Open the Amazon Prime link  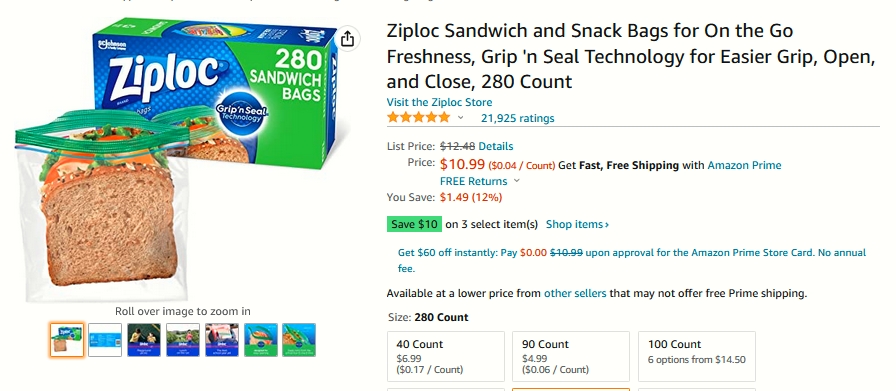click(x=744, y=165)
